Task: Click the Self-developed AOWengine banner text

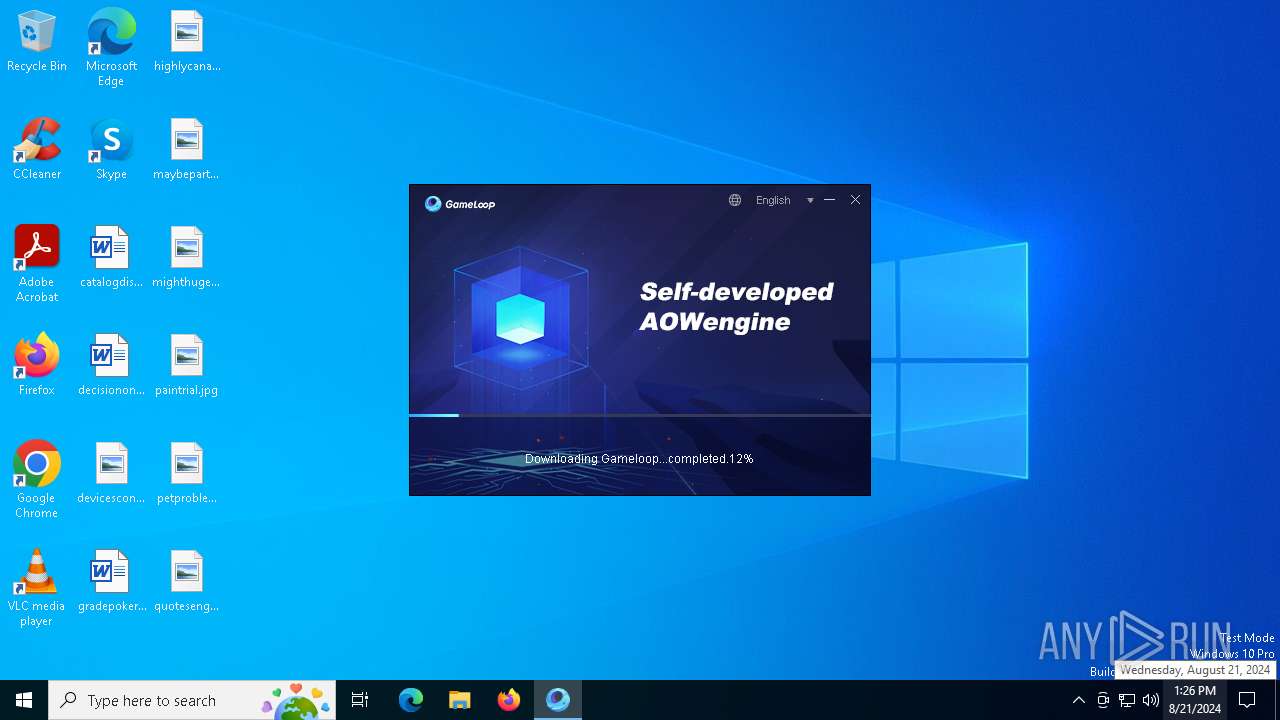Action: [x=737, y=306]
